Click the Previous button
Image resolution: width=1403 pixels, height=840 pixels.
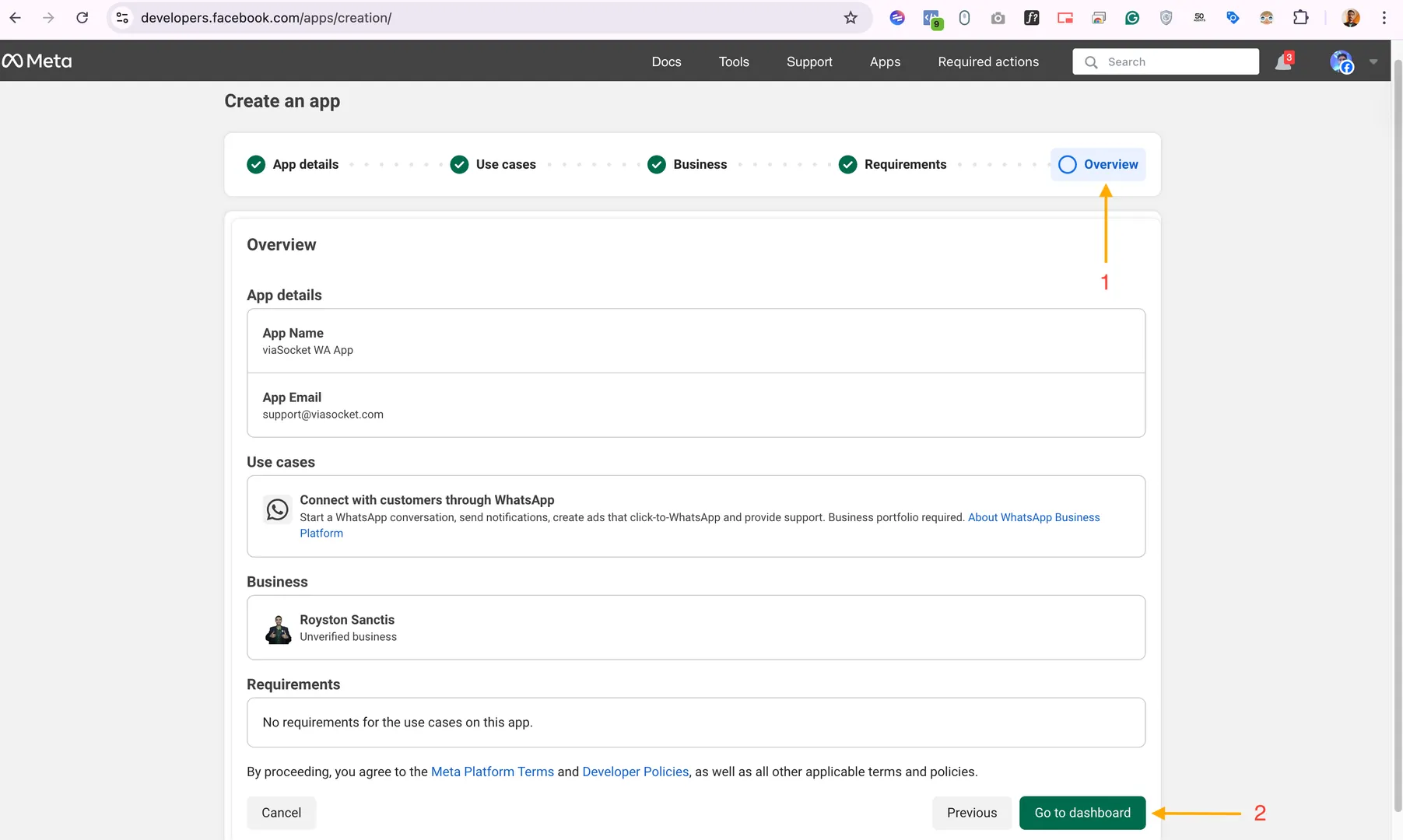click(972, 813)
